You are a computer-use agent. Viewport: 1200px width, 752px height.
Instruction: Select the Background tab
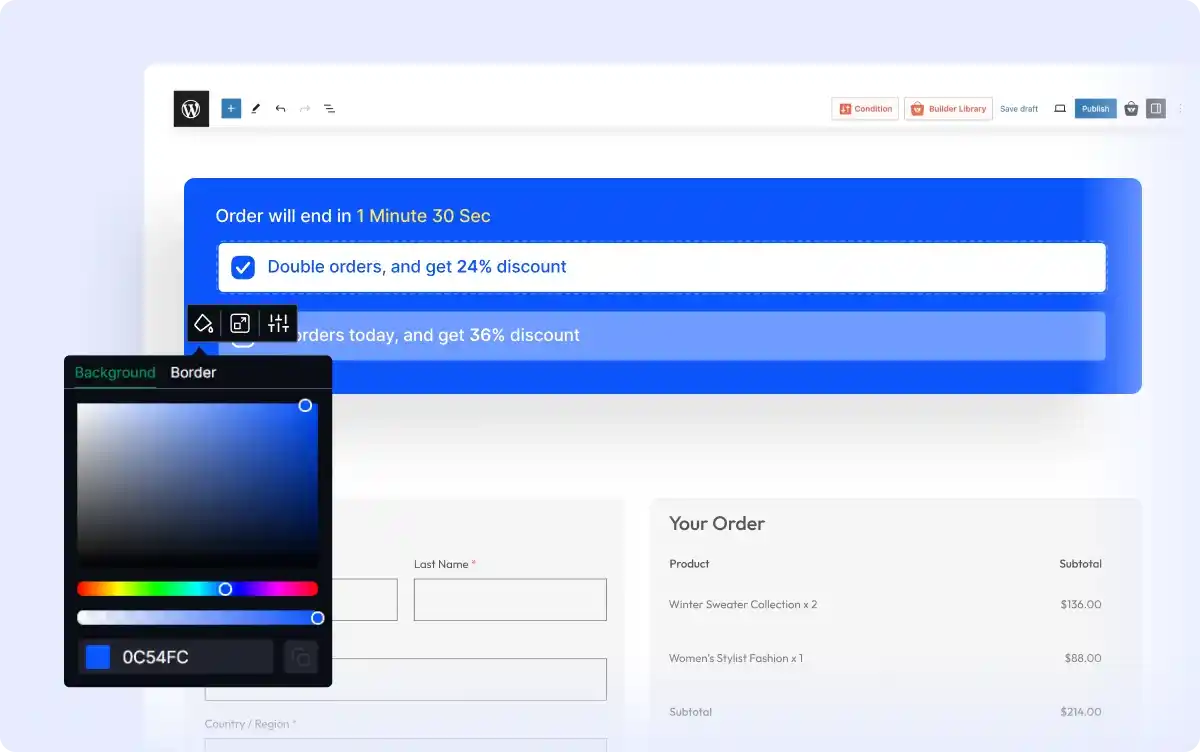pyautogui.click(x=115, y=372)
